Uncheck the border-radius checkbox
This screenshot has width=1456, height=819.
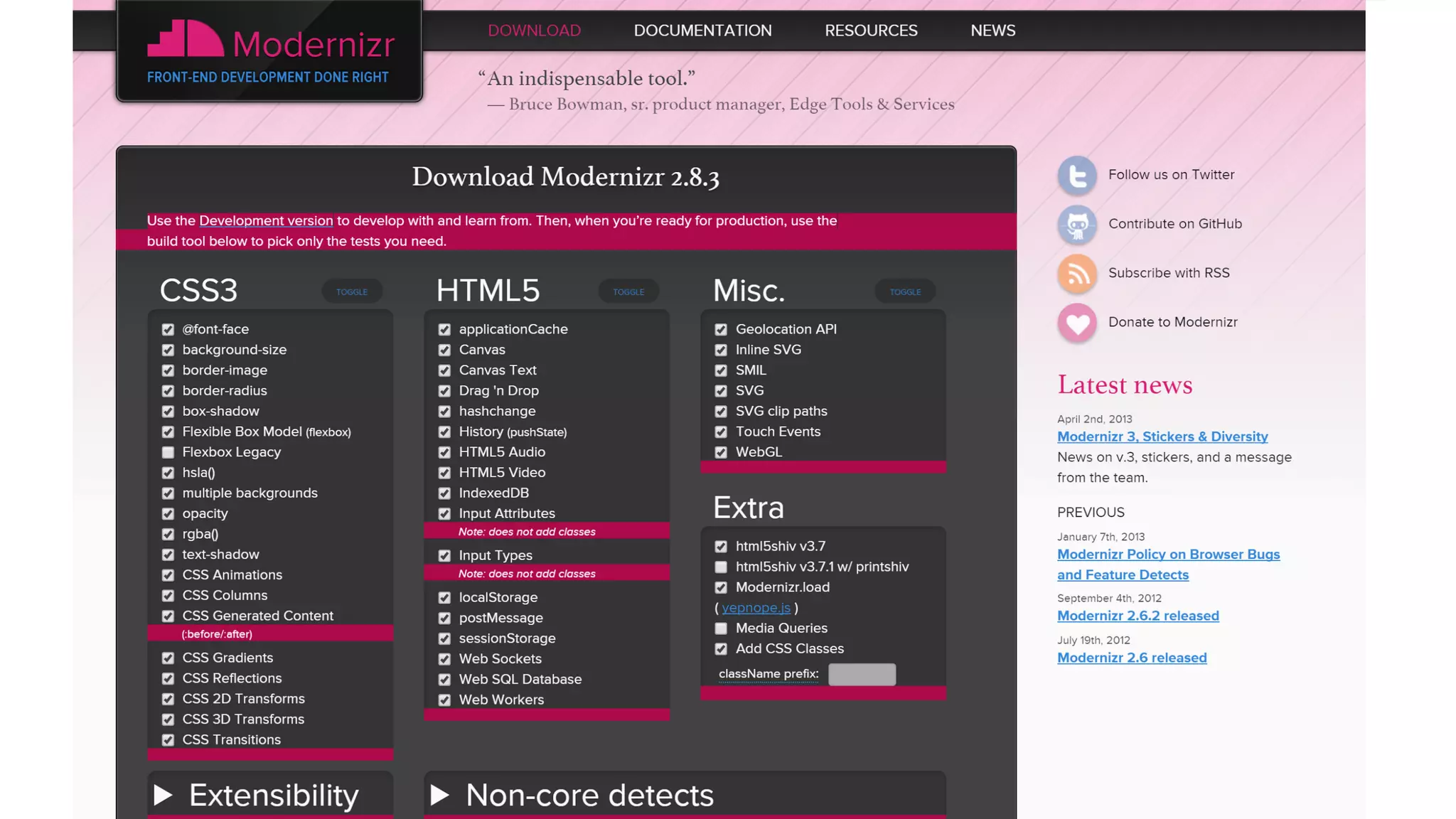tap(168, 391)
